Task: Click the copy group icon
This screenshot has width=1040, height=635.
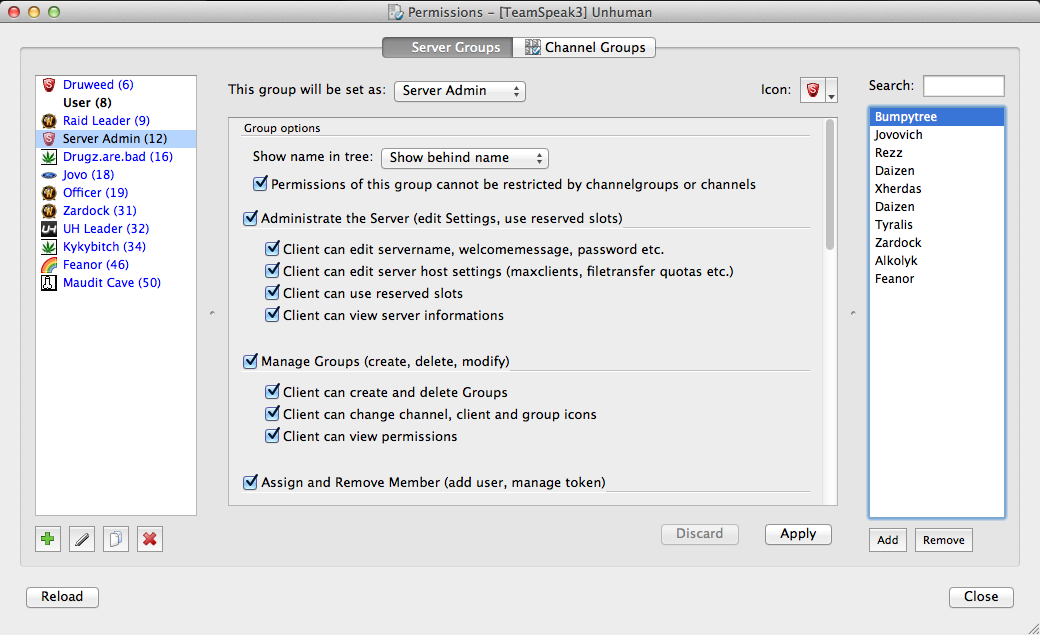Action: (x=115, y=539)
